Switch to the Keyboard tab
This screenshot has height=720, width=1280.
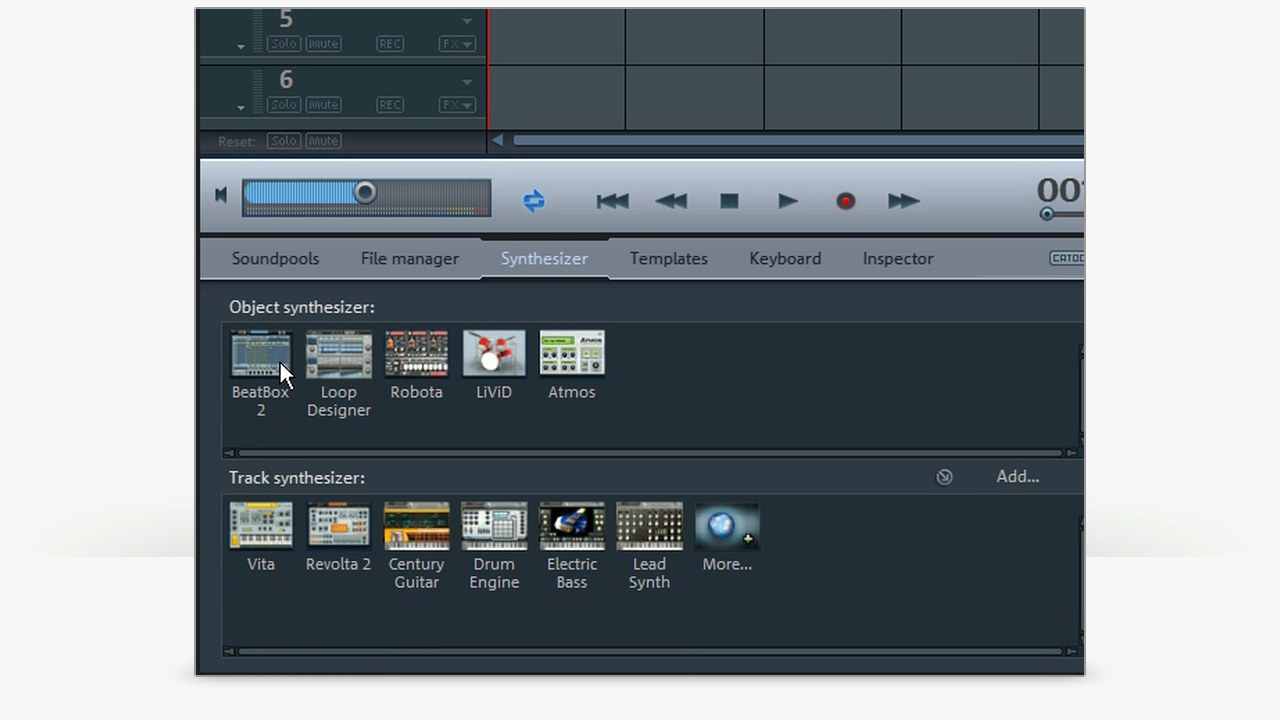pos(785,258)
